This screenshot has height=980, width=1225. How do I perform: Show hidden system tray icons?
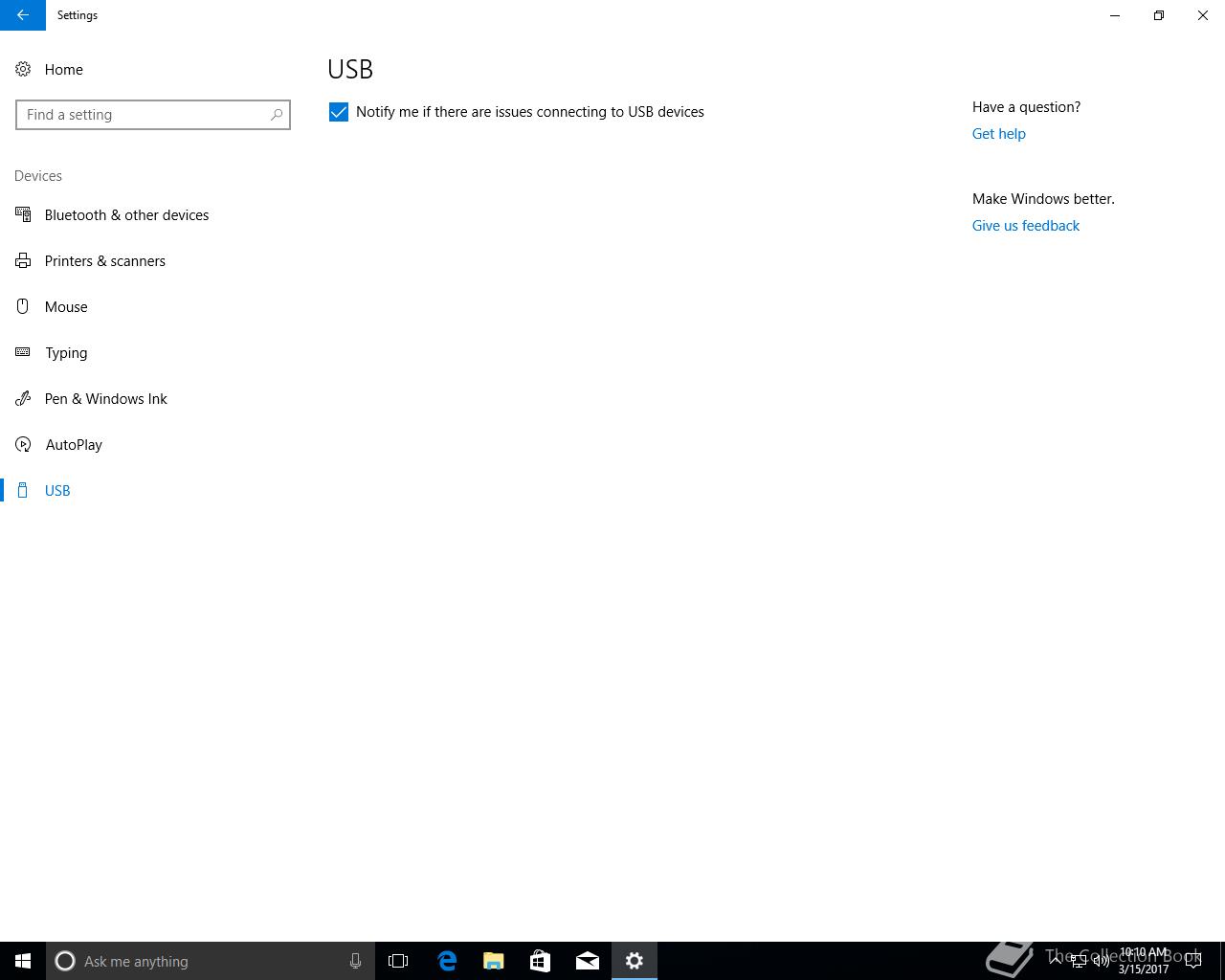[1056, 961]
